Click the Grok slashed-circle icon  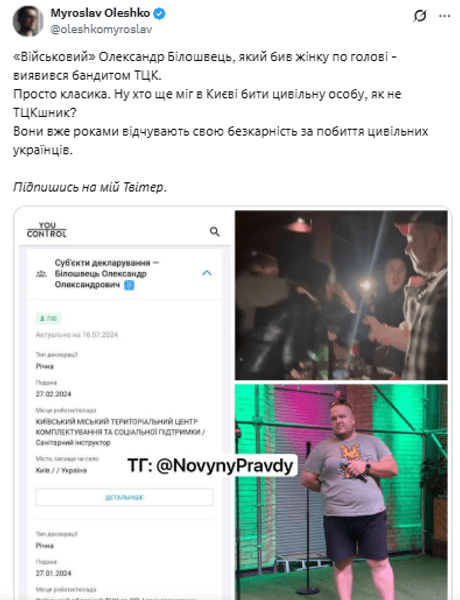(x=420, y=16)
